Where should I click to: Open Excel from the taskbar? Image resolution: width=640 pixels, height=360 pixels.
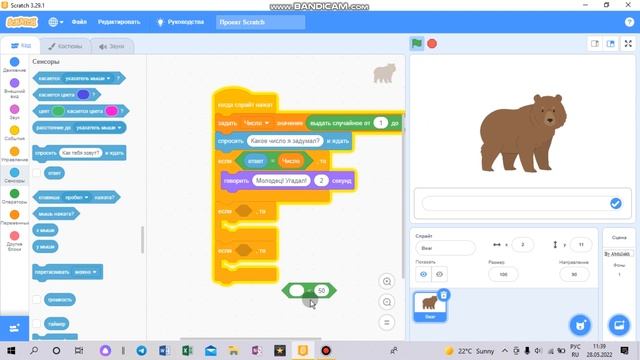(x=187, y=351)
